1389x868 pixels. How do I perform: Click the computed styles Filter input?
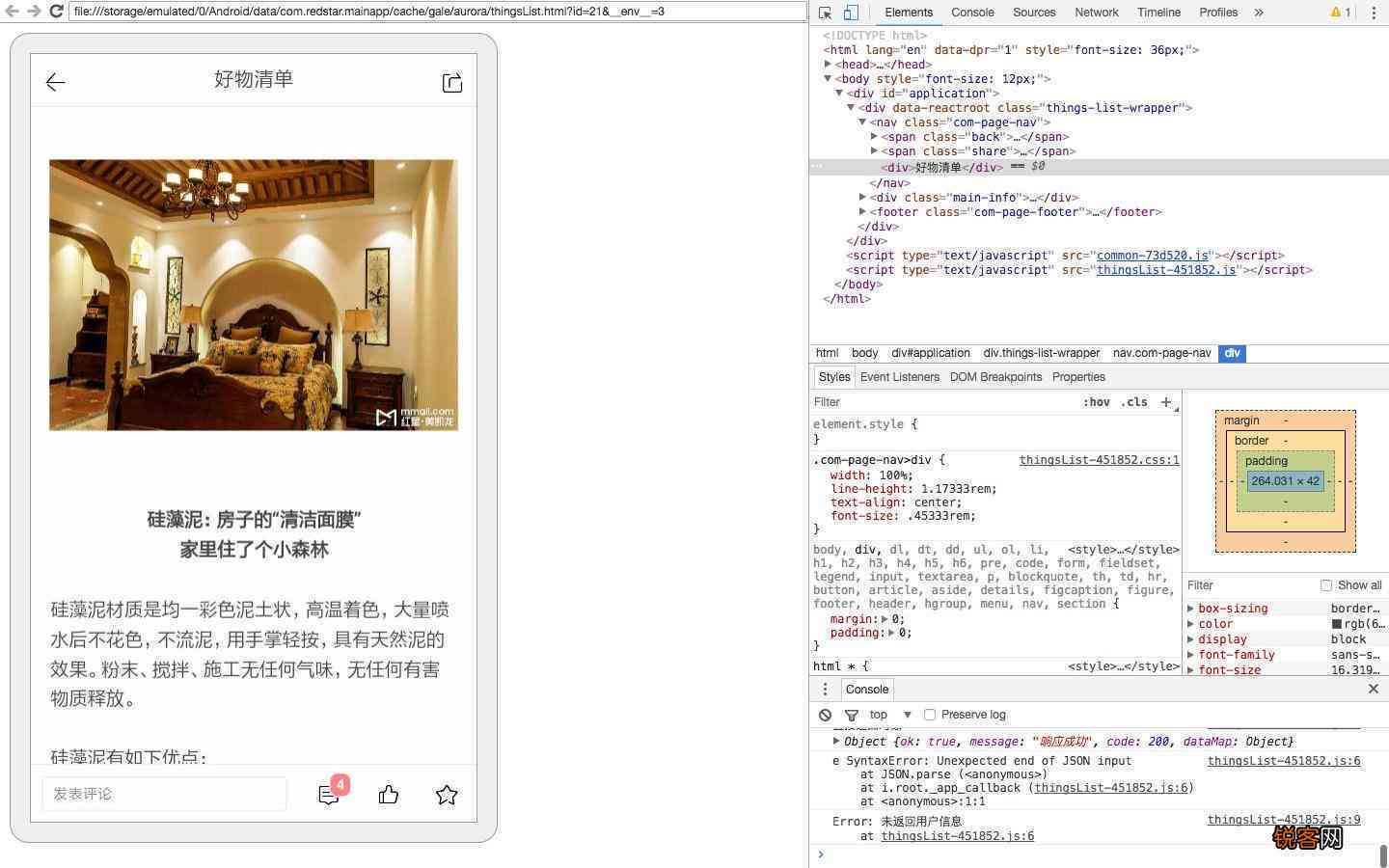pyautogui.click(x=1249, y=585)
